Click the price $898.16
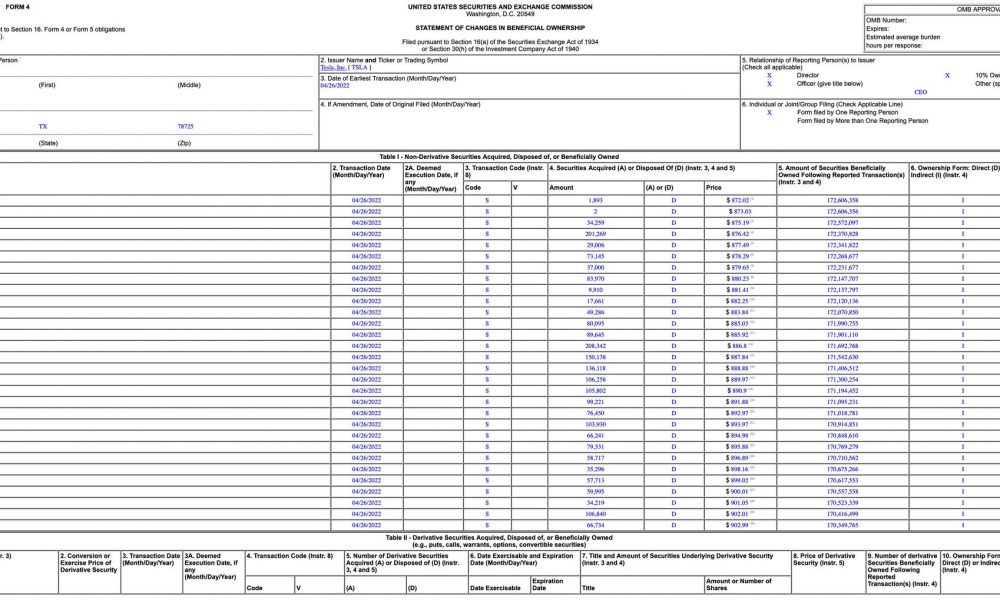Viewport: 1000px width, 600px height. point(738,469)
